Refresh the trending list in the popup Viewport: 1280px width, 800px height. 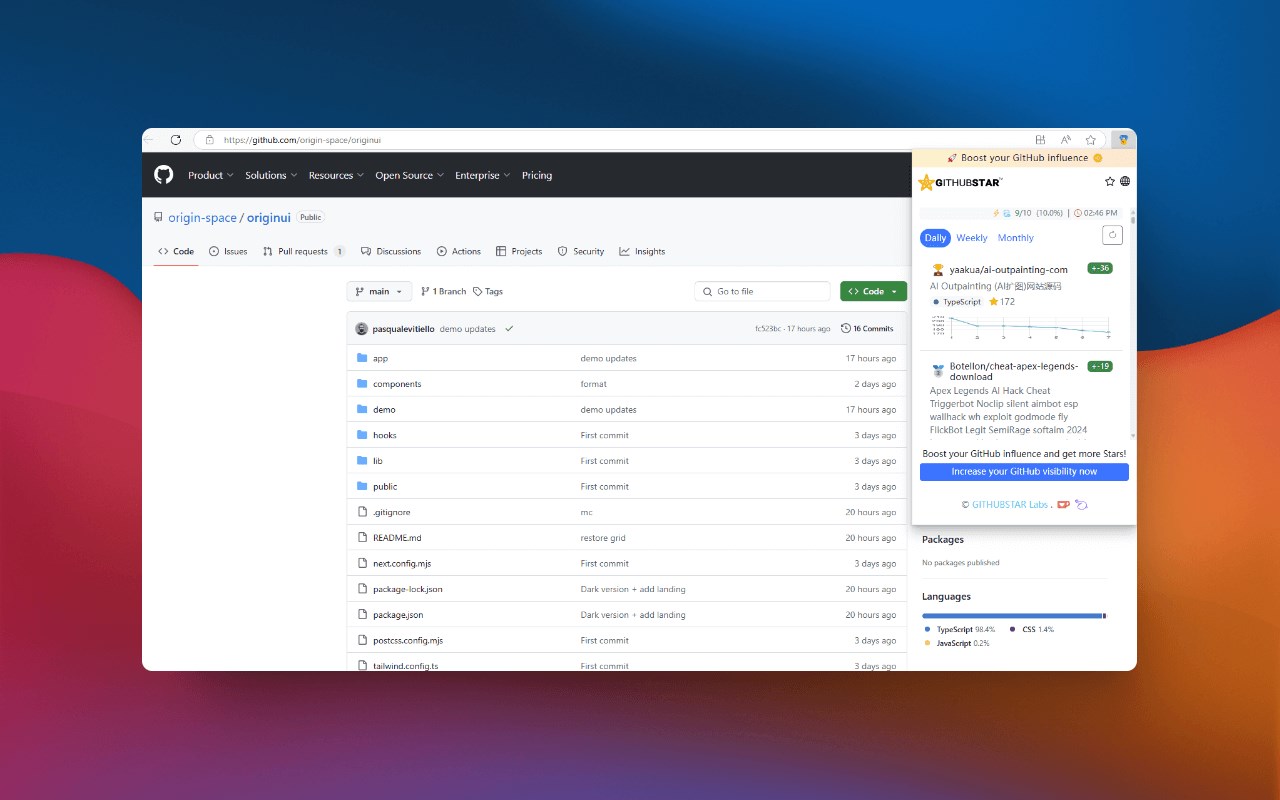[1113, 235]
